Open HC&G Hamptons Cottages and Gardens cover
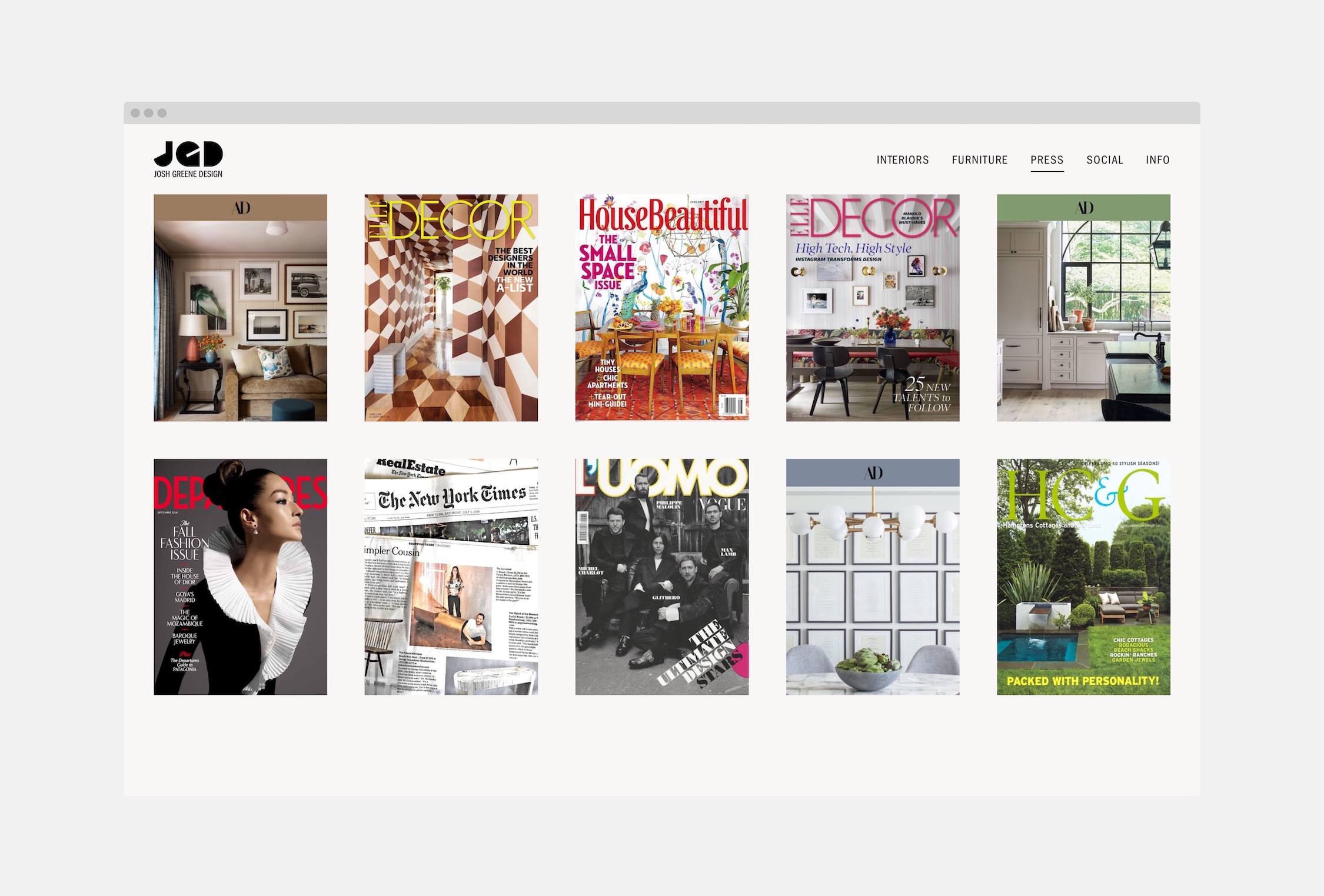Viewport: 1324px width, 896px height. (1083, 577)
